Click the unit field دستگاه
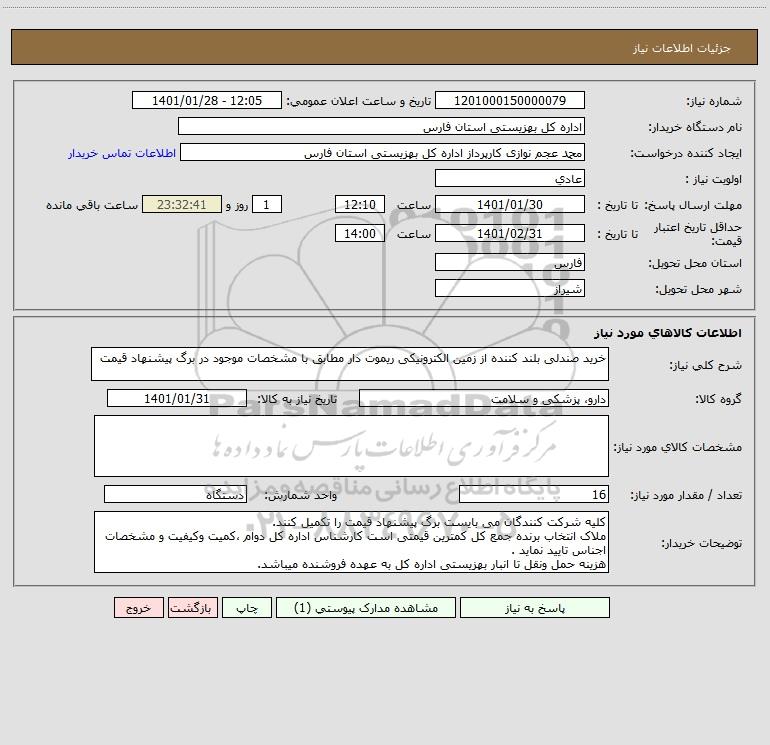 [x=175, y=494]
